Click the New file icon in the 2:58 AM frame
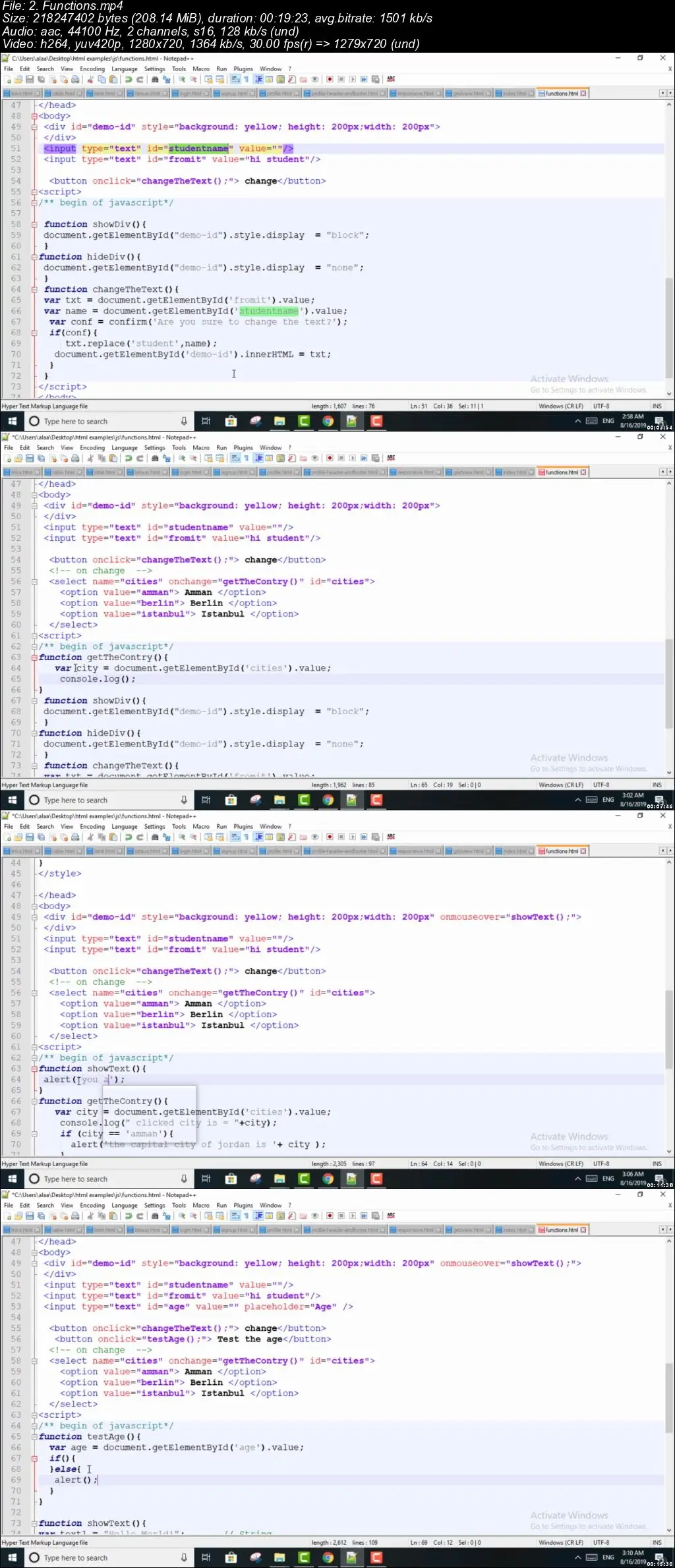The height and width of the screenshot is (1568, 675). [7, 79]
